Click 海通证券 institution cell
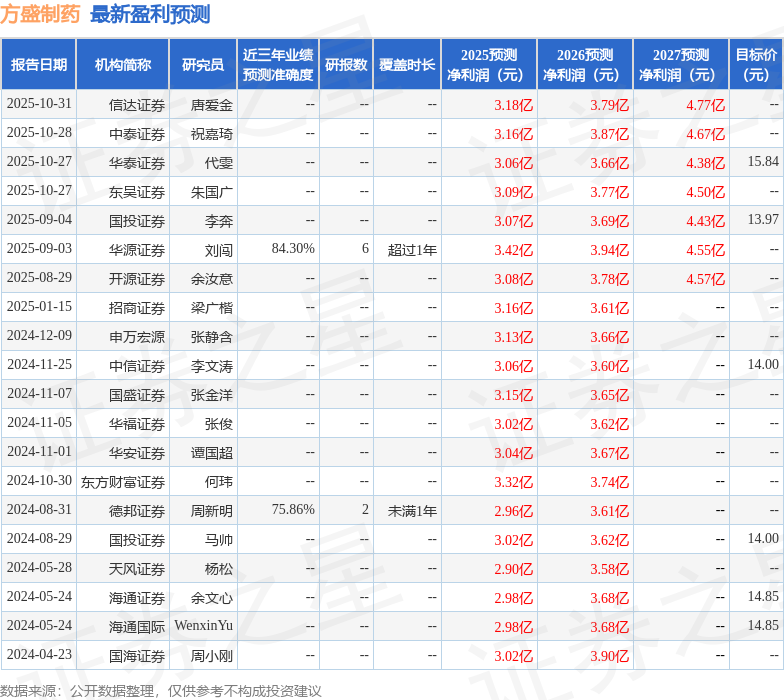The height and width of the screenshot is (700, 784). point(137,598)
